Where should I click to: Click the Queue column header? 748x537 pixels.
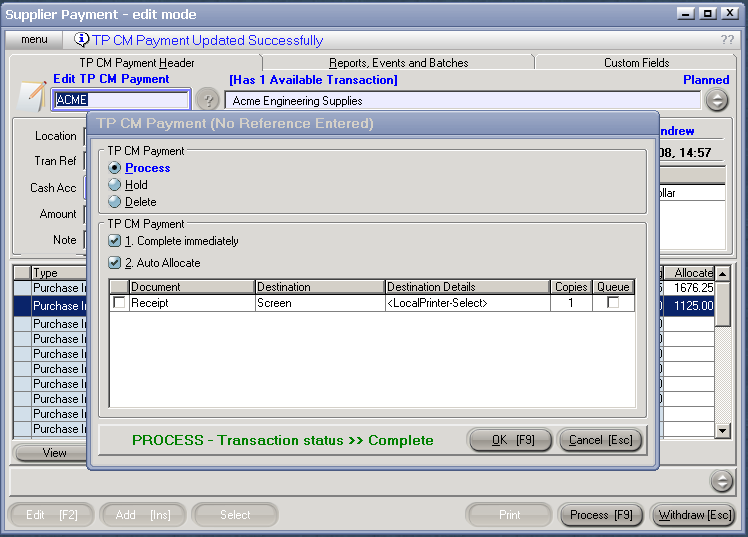pos(613,287)
